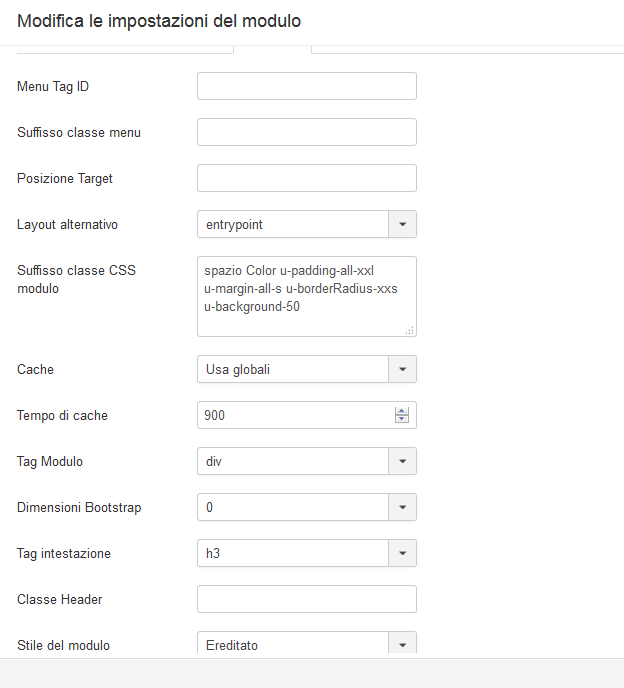Select the entrypoint combo box value

click(x=293, y=224)
